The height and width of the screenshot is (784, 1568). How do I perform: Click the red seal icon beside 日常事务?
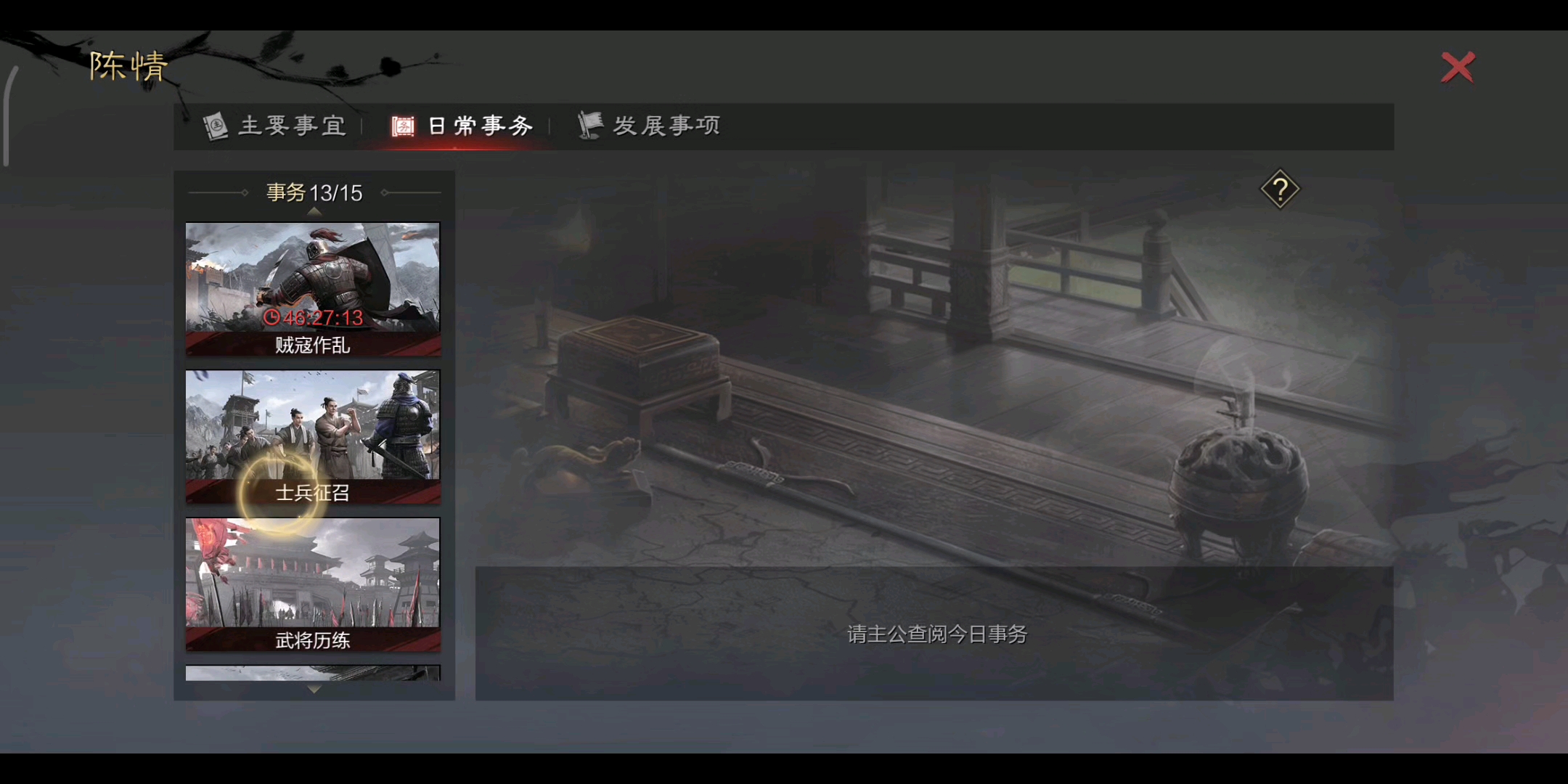(403, 127)
